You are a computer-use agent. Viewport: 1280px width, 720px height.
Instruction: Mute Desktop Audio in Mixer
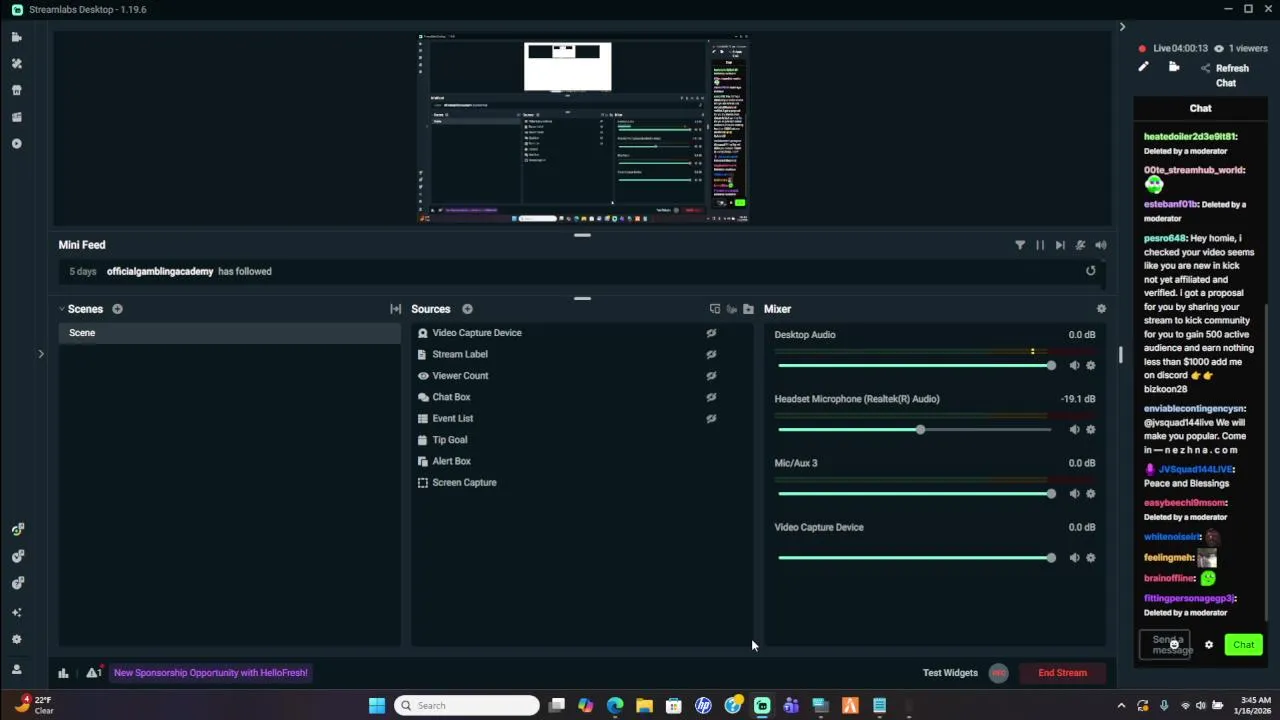point(1074,366)
